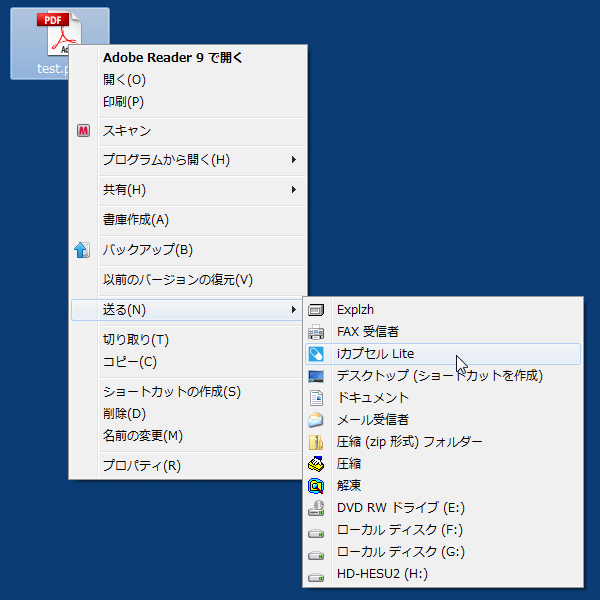600x600 pixels.
Task: Send to iカプセル Lite
Action: click(x=443, y=354)
